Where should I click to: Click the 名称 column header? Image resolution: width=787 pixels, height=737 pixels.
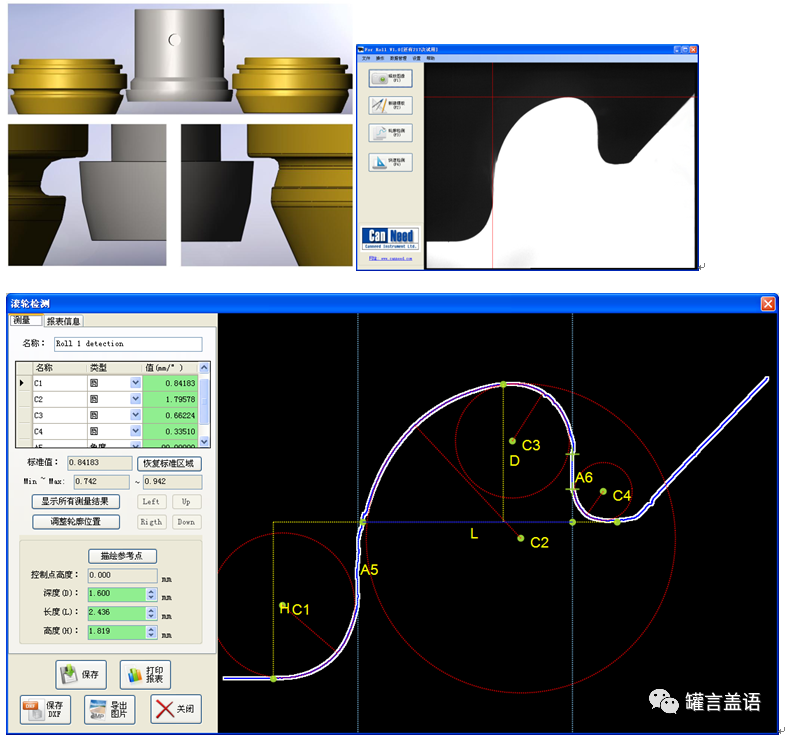60,368
